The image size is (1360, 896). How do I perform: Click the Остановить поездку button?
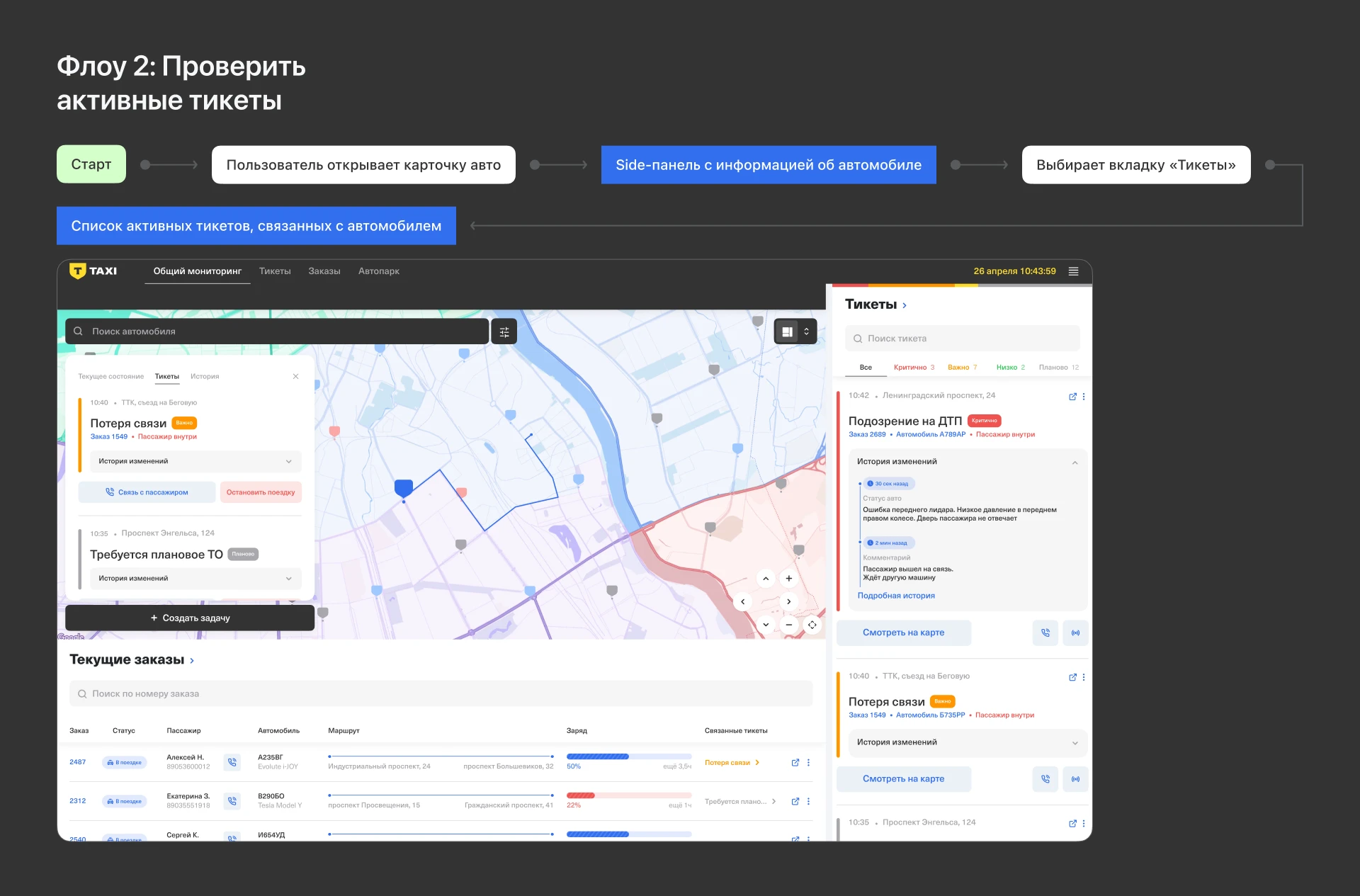point(261,492)
